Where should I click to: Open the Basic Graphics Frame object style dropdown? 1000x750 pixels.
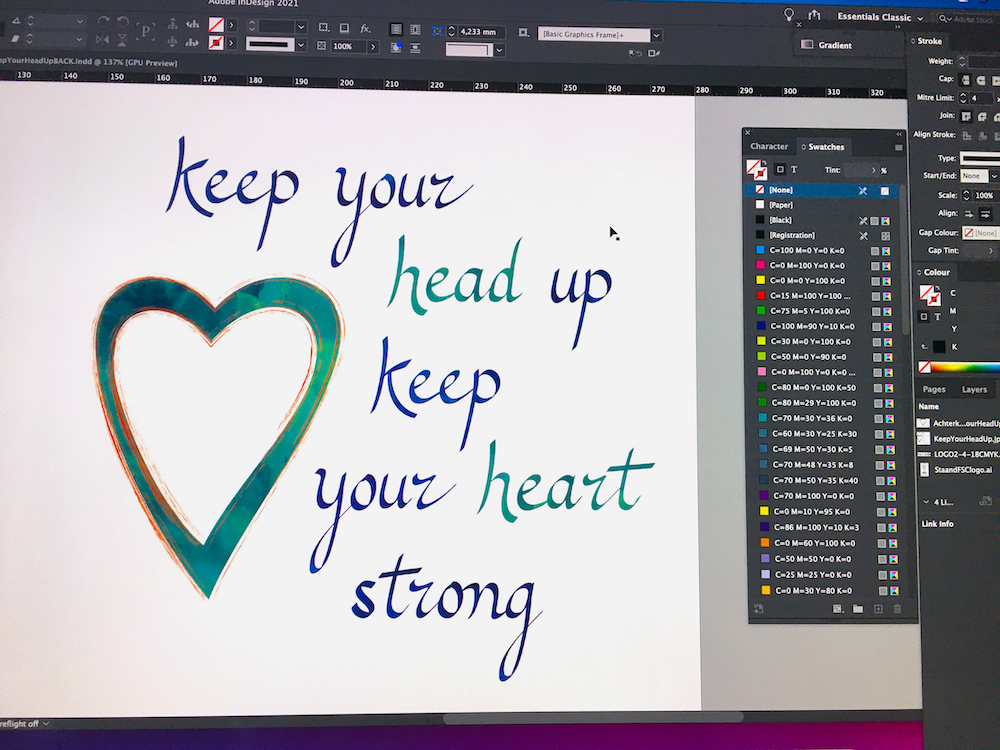pos(657,35)
